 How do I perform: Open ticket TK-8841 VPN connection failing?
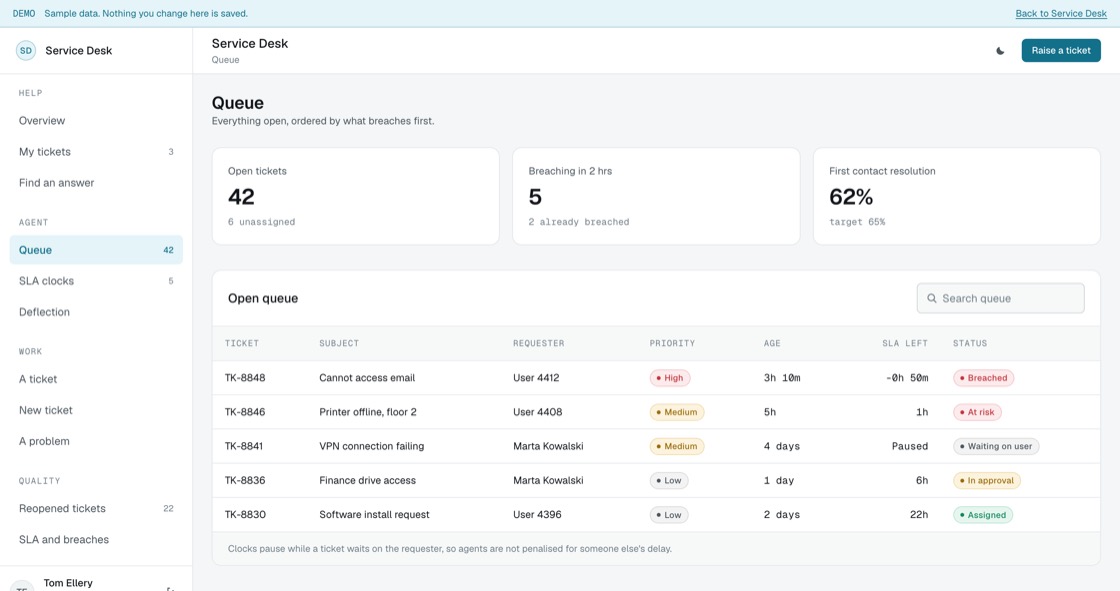[x=656, y=447]
